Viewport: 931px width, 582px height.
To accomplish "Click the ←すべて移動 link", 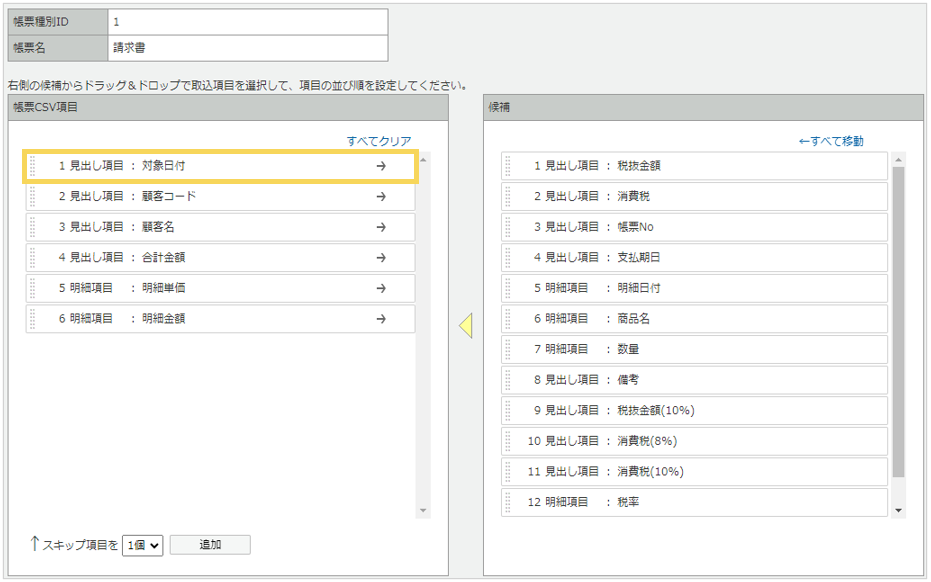I will pos(831,141).
